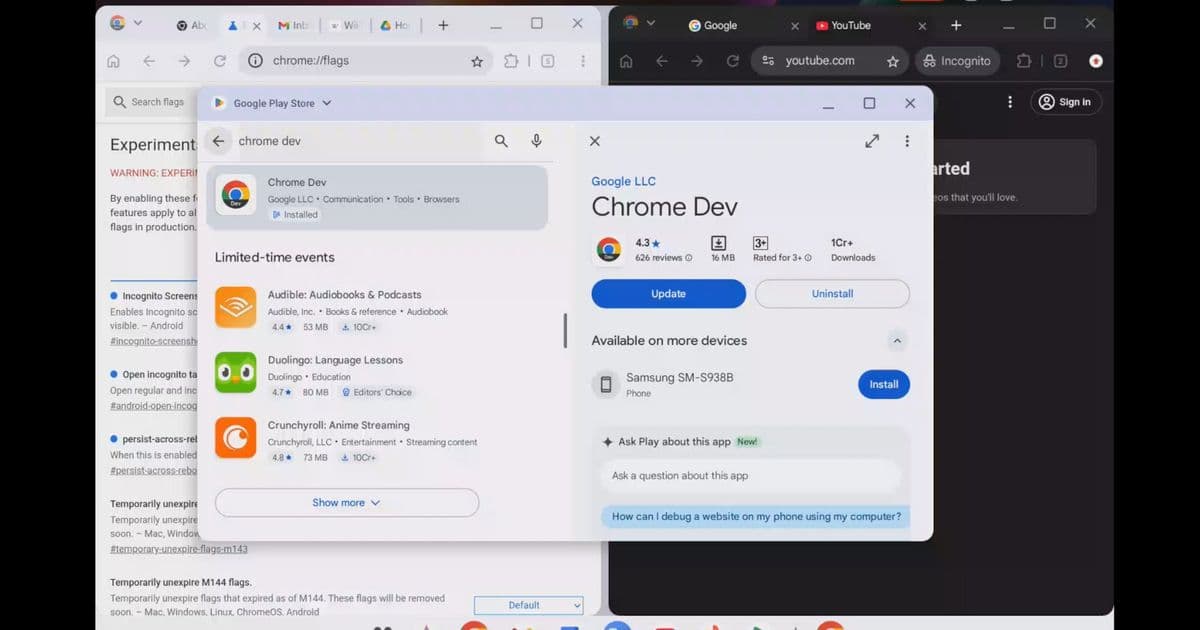Click the Ask a question about this app field
This screenshot has width=1200, height=630.
click(x=750, y=476)
